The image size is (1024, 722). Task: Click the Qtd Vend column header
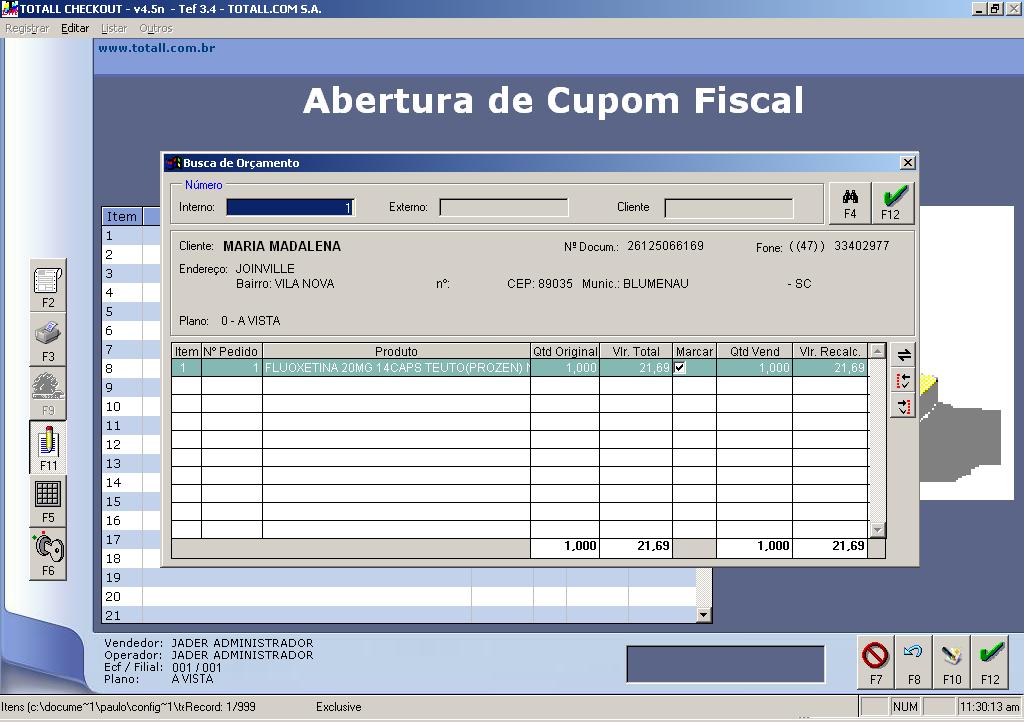pos(754,351)
